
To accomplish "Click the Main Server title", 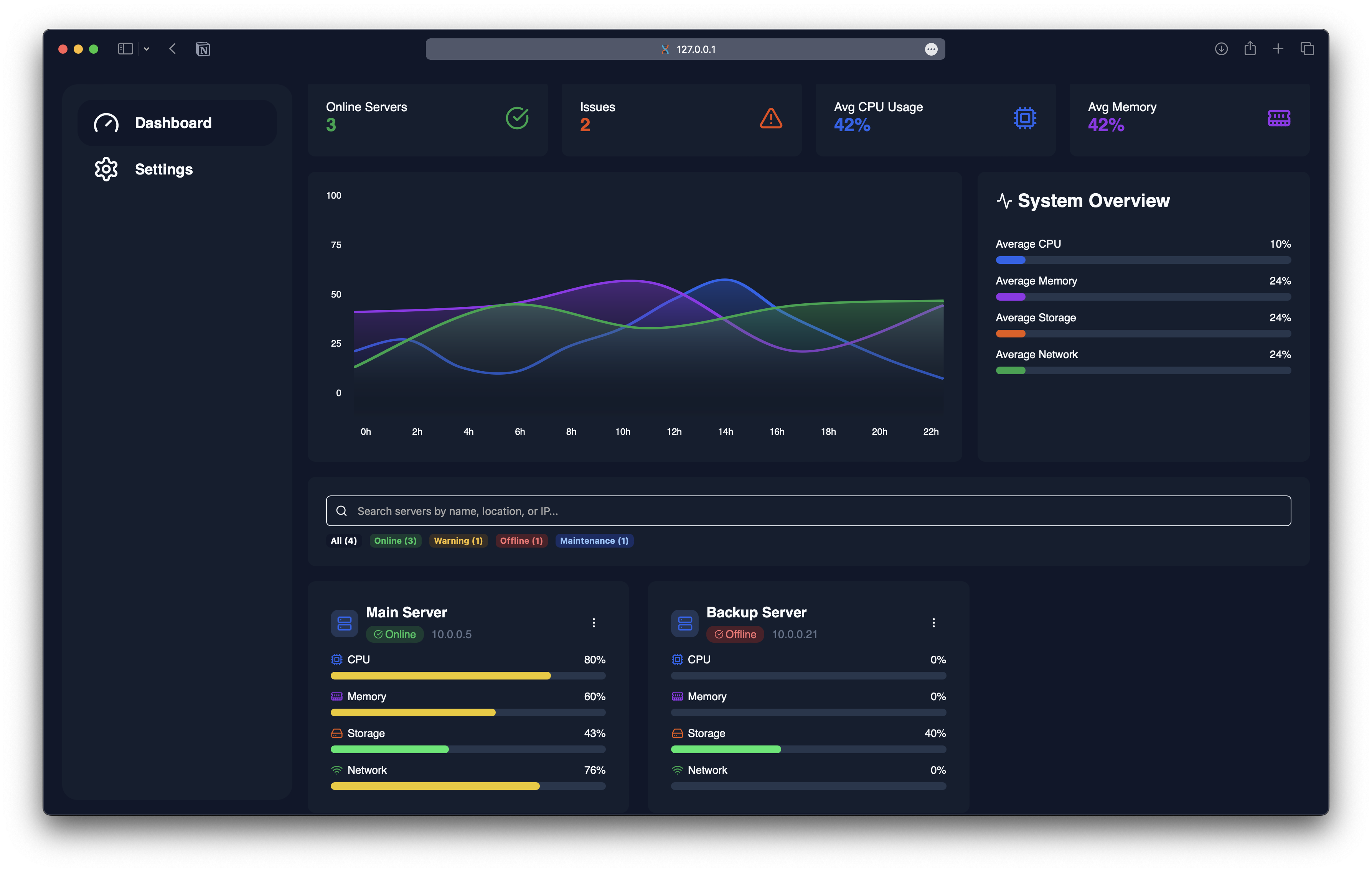I will coord(406,612).
